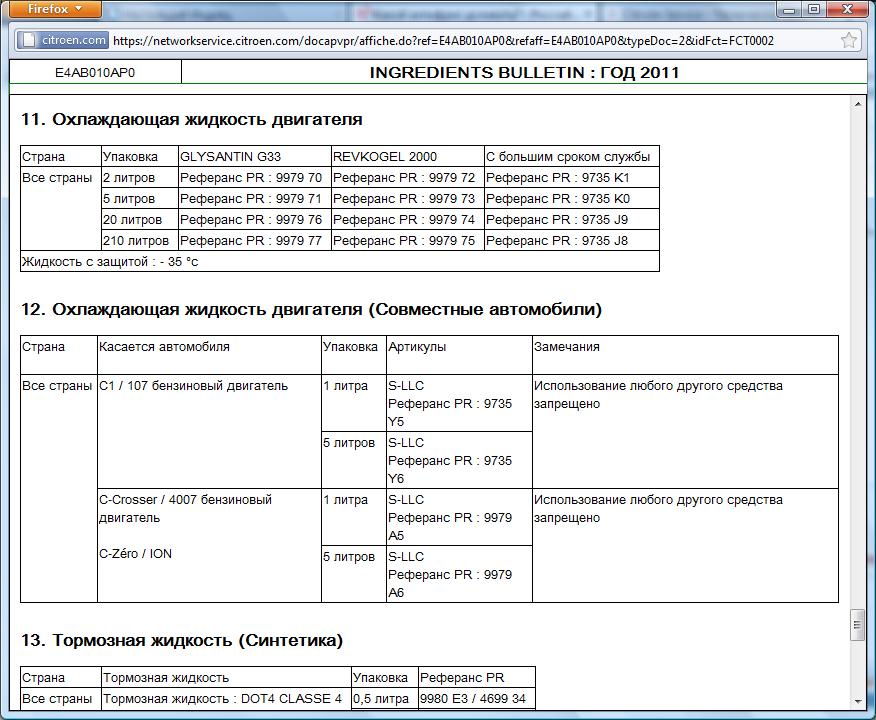Click the С большим сроком службы header
The image size is (876, 720).
click(572, 156)
